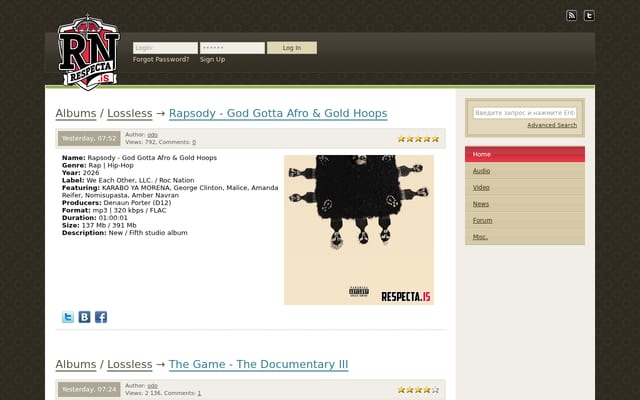This screenshot has height=400, width=640.
Task: Open Advanced Search link
Action: click(552, 125)
